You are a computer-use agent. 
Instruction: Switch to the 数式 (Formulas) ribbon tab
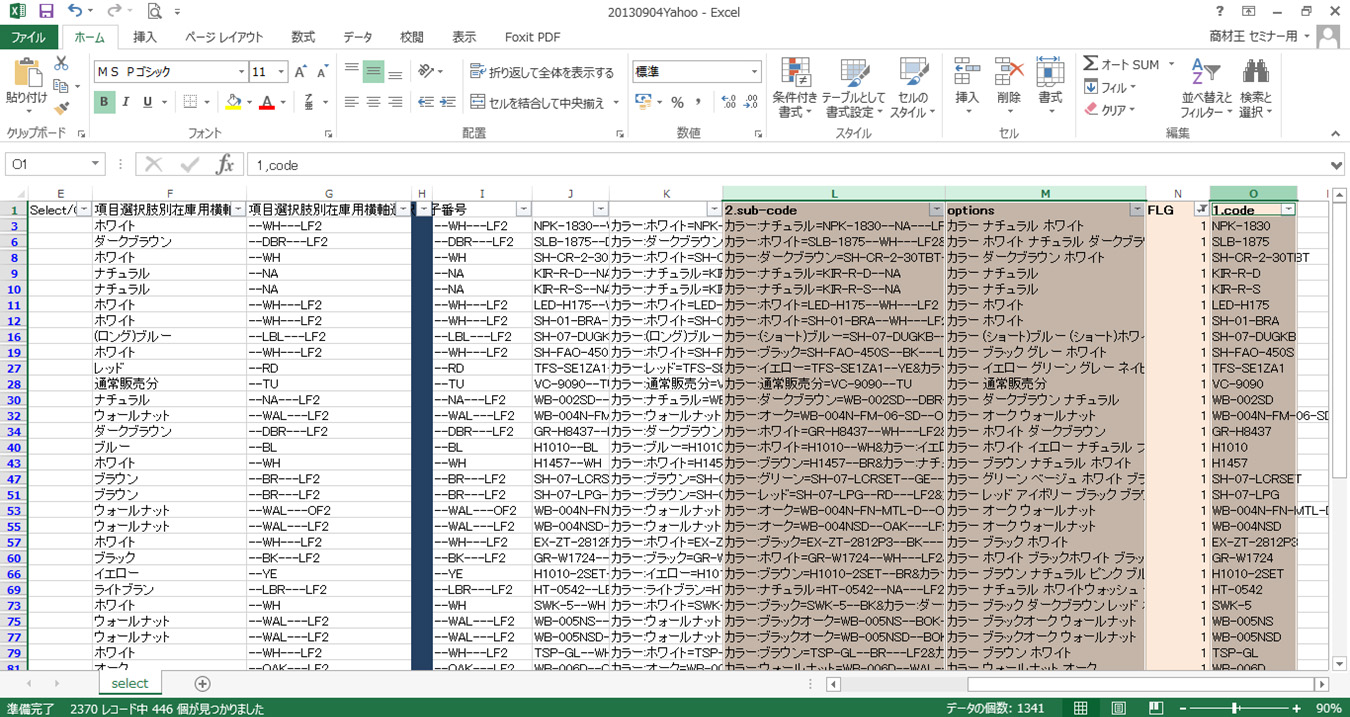tap(303, 37)
